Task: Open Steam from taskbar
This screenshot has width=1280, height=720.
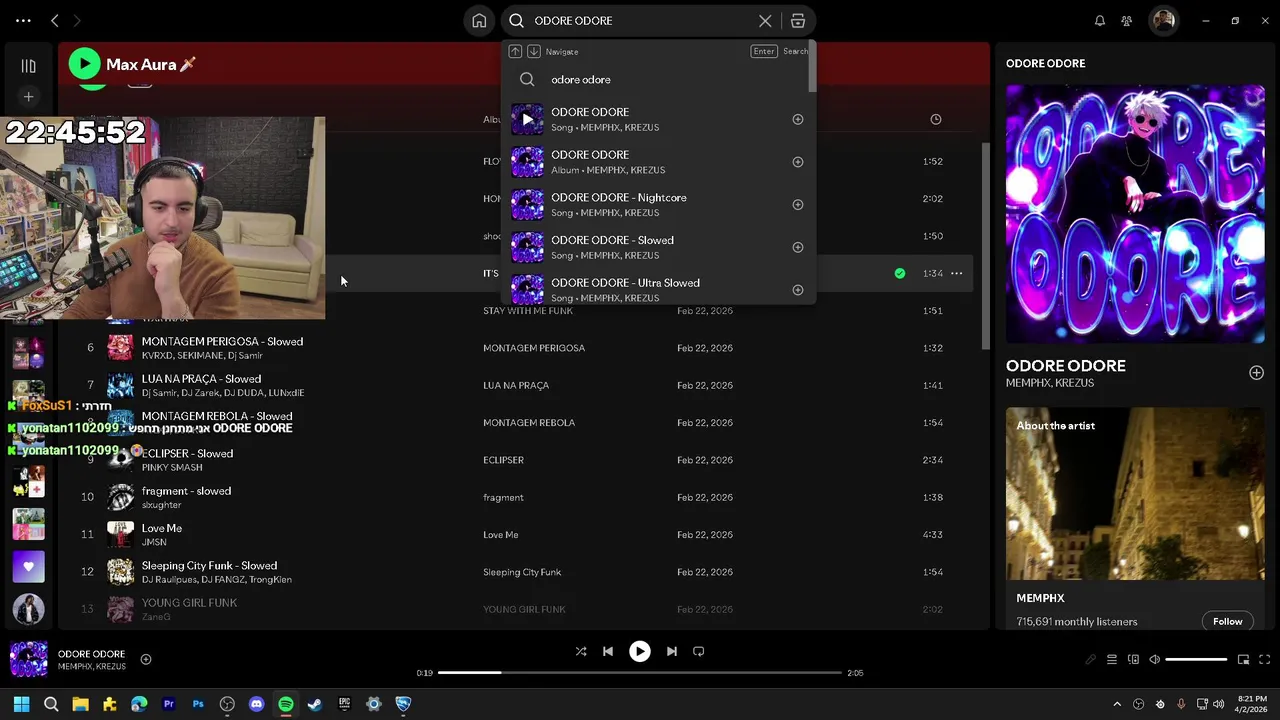Action: [315, 704]
